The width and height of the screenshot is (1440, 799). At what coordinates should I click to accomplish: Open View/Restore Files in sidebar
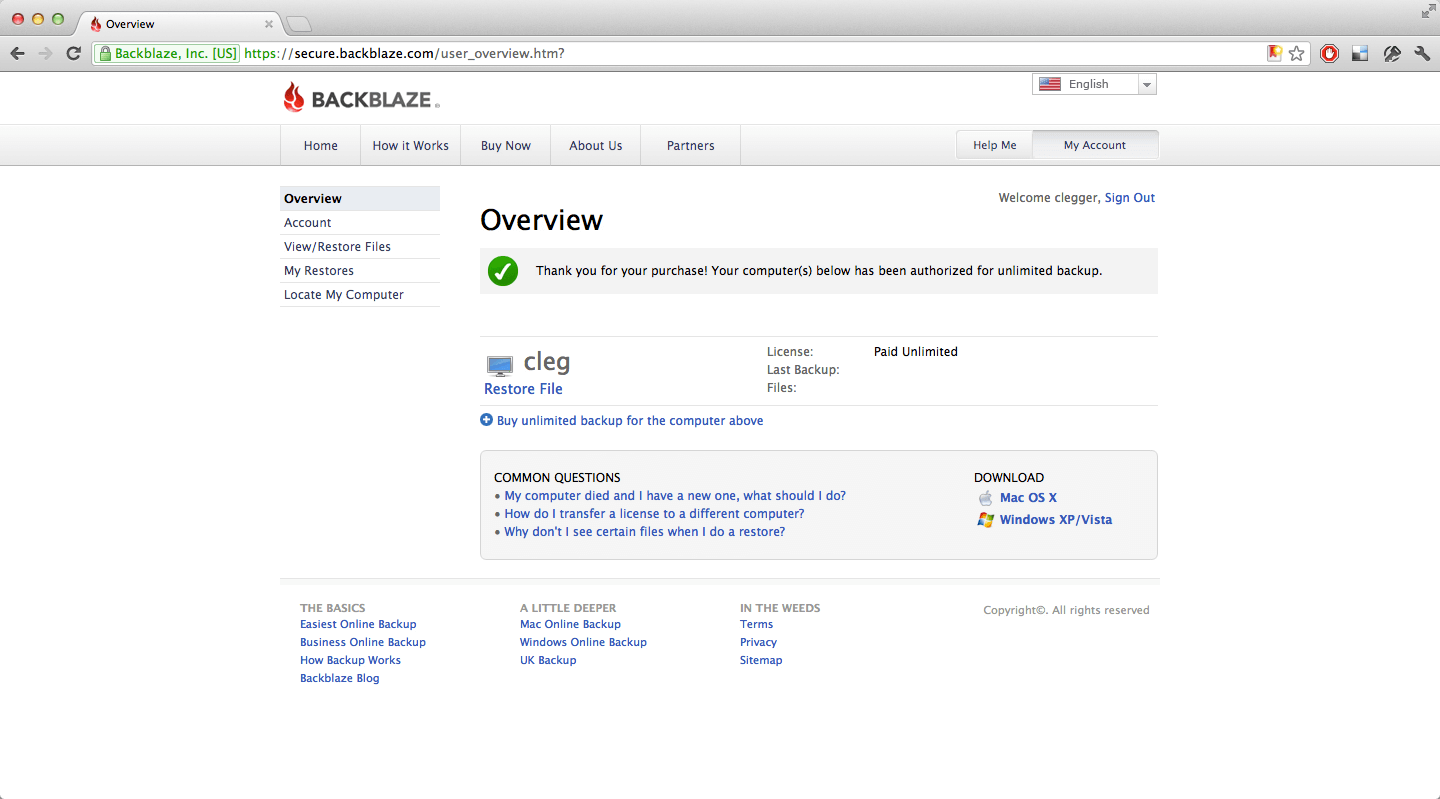(x=360, y=246)
